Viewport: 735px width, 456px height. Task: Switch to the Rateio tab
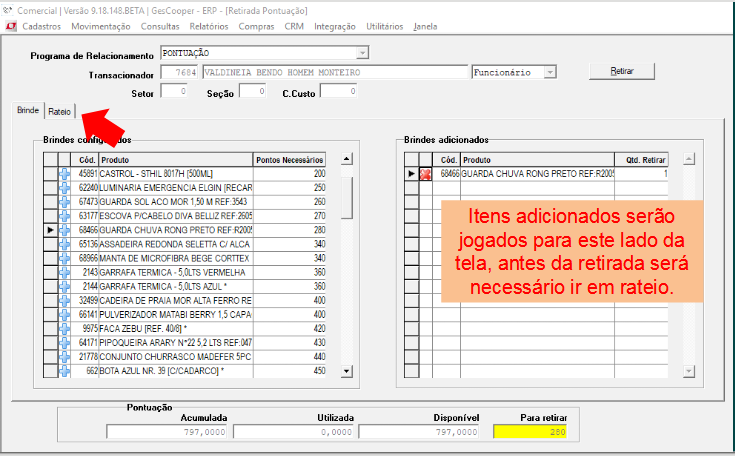(x=59, y=111)
